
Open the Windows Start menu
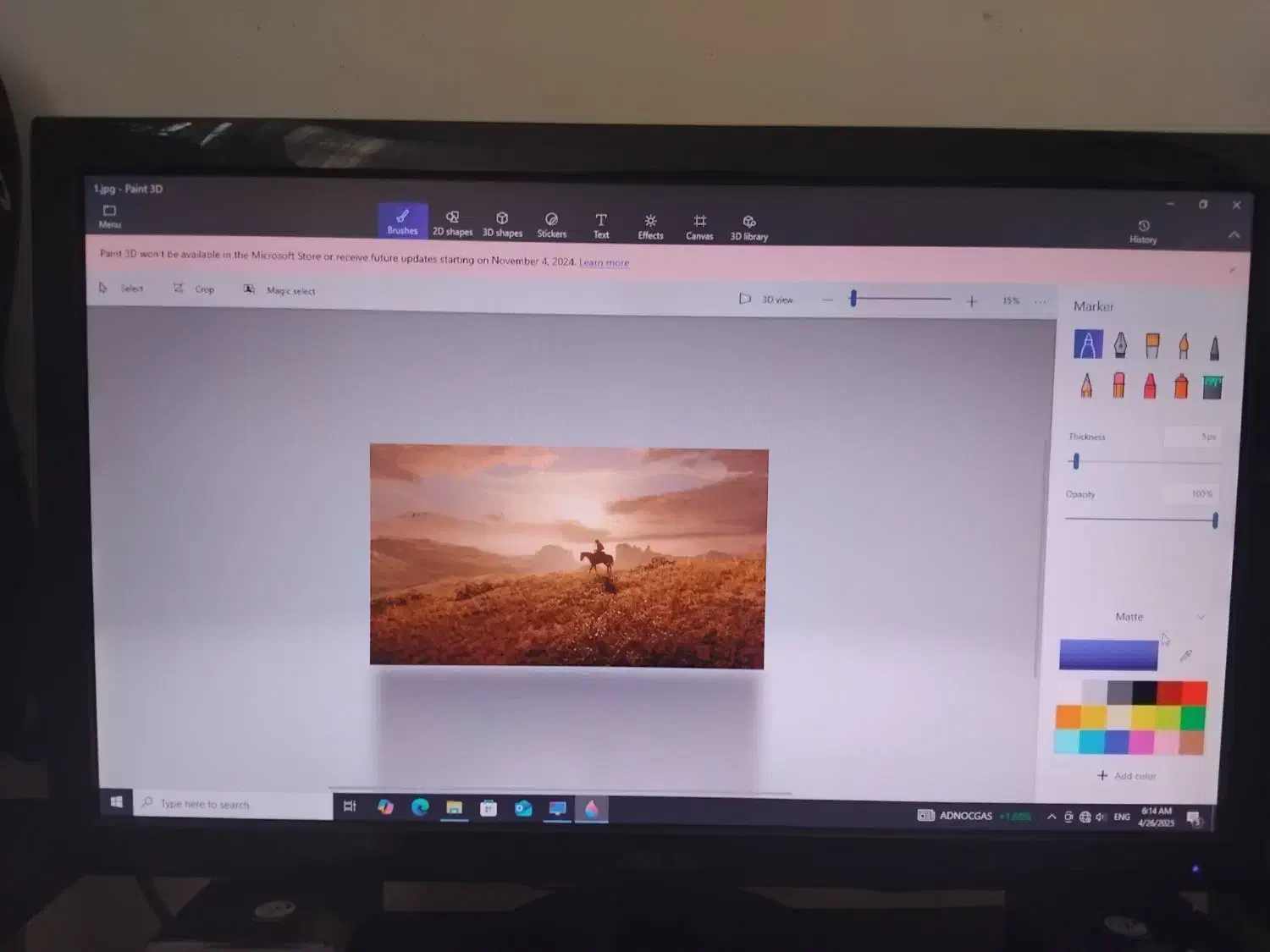click(x=116, y=802)
